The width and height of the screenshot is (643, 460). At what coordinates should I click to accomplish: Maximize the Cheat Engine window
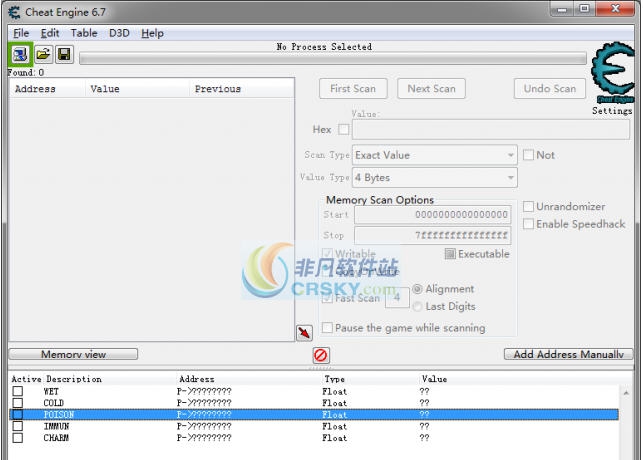(x=585, y=9)
